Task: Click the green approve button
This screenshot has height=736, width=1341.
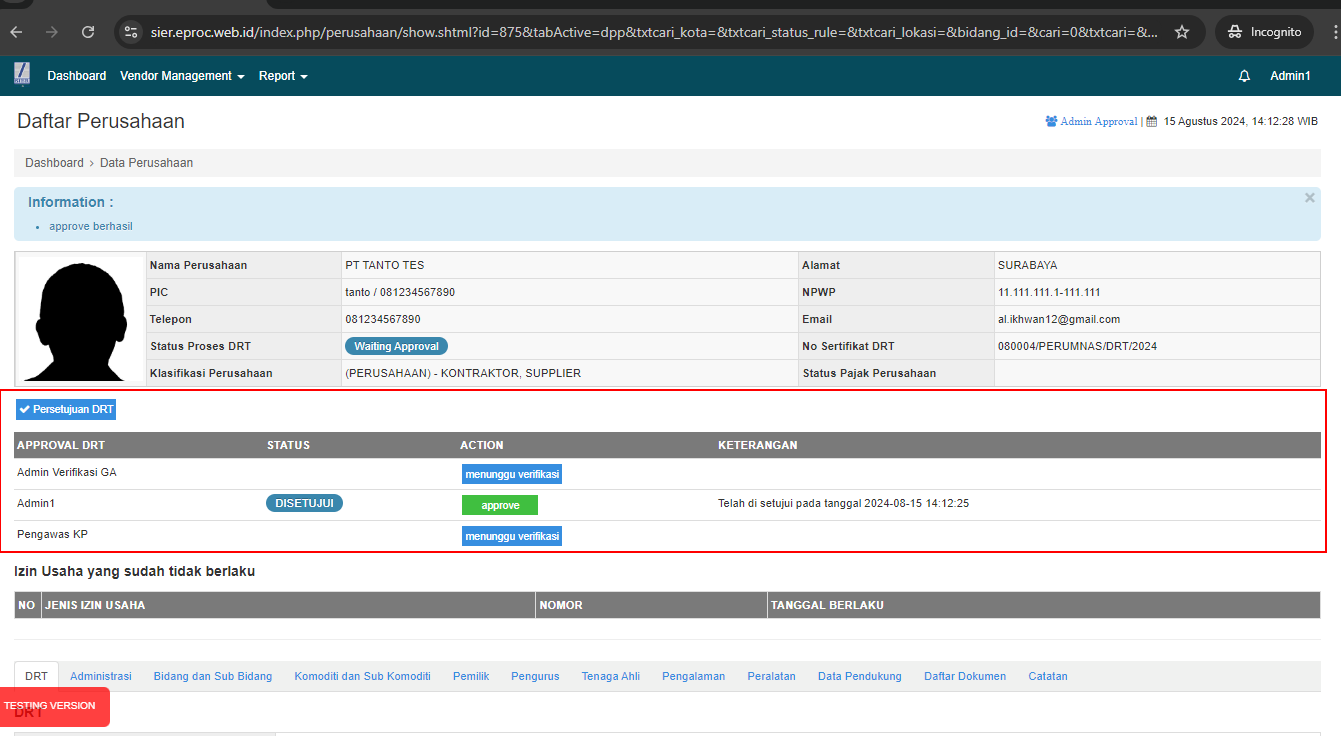Action: [499, 505]
